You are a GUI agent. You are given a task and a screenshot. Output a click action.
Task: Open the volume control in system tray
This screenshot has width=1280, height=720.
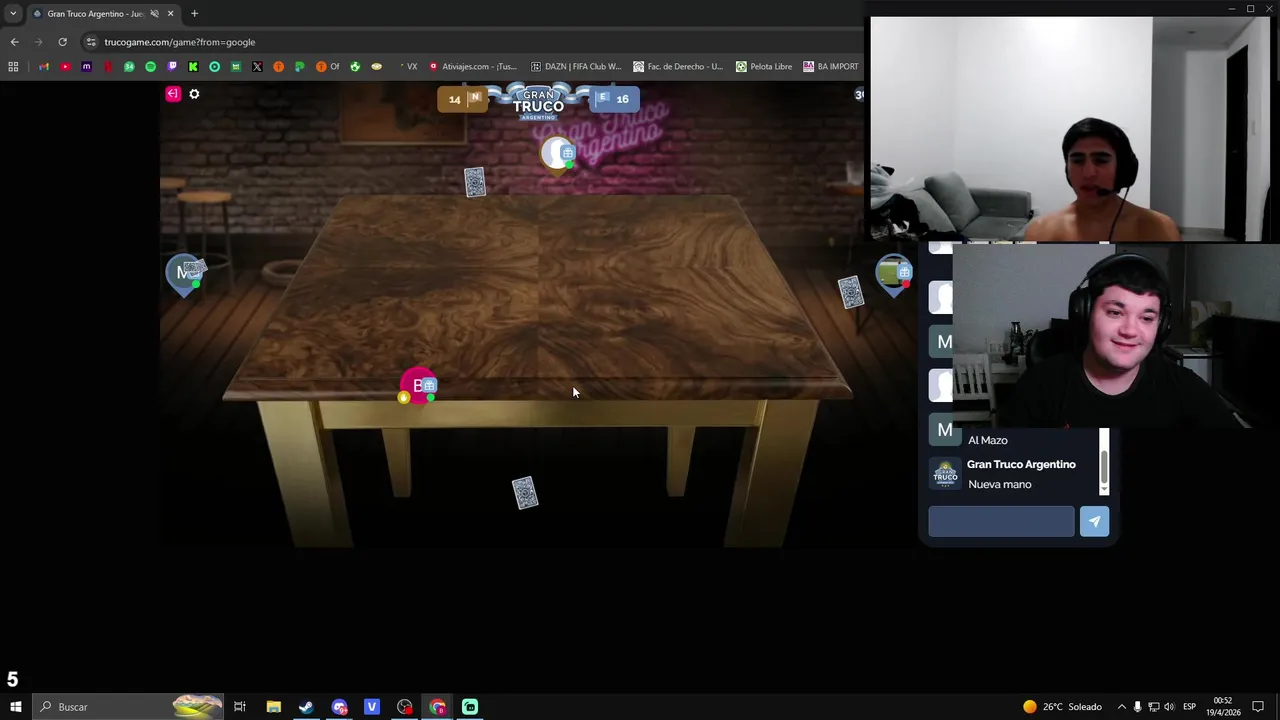[x=1169, y=707]
